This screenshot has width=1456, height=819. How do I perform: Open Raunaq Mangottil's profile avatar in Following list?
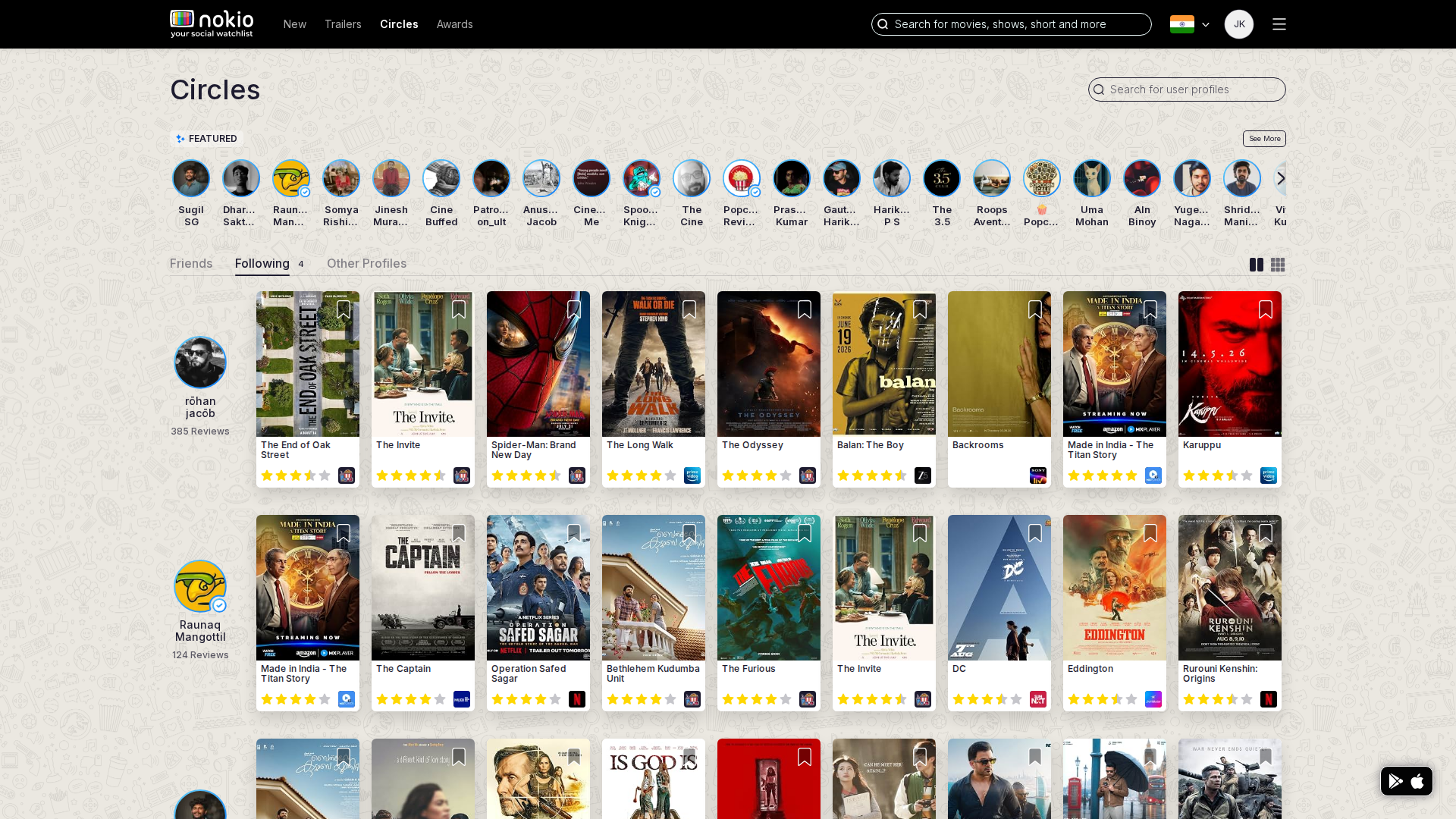200,586
